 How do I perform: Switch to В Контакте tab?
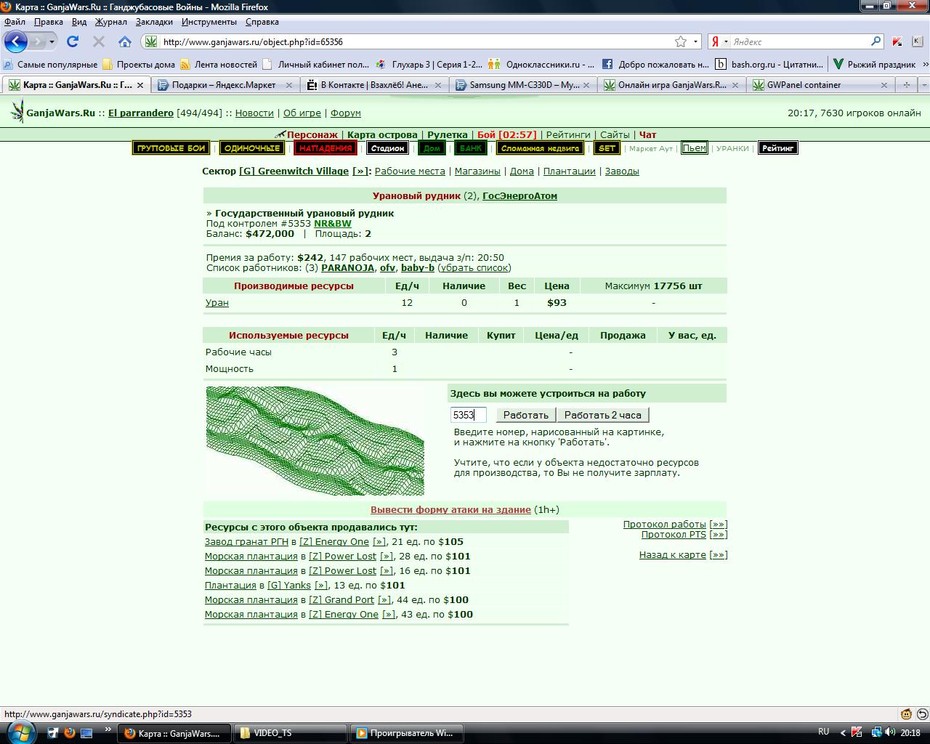pyautogui.click(x=374, y=85)
